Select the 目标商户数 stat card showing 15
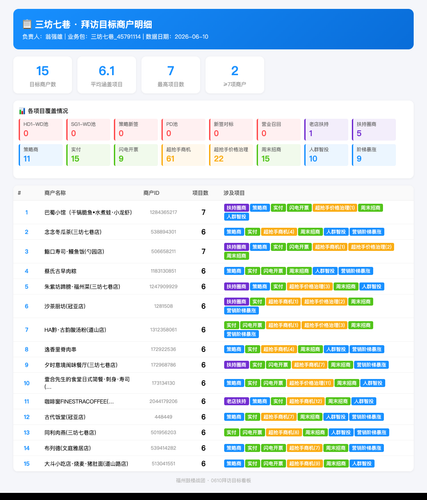Screen dimensions: 427x500 point(43,75)
